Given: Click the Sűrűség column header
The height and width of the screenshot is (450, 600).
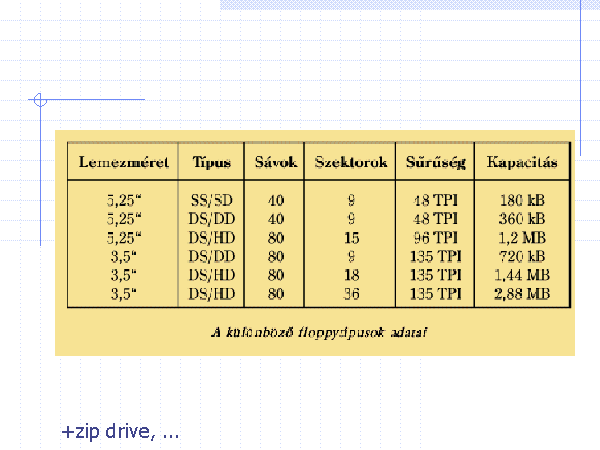Looking at the screenshot, I should (434, 162).
